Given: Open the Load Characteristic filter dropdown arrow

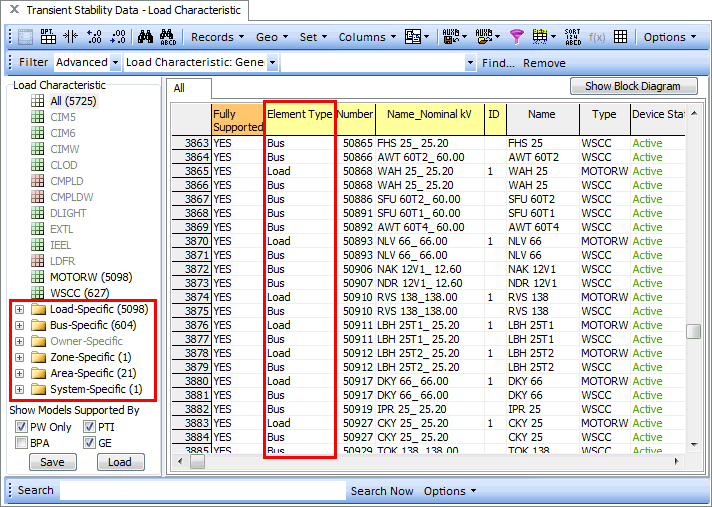Looking at the screenshot, I should [272, 63].
